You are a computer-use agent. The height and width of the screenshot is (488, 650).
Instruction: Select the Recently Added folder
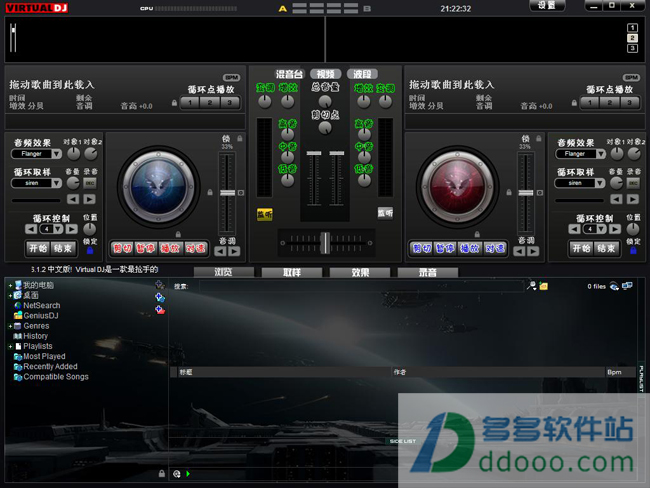(50, 367)
